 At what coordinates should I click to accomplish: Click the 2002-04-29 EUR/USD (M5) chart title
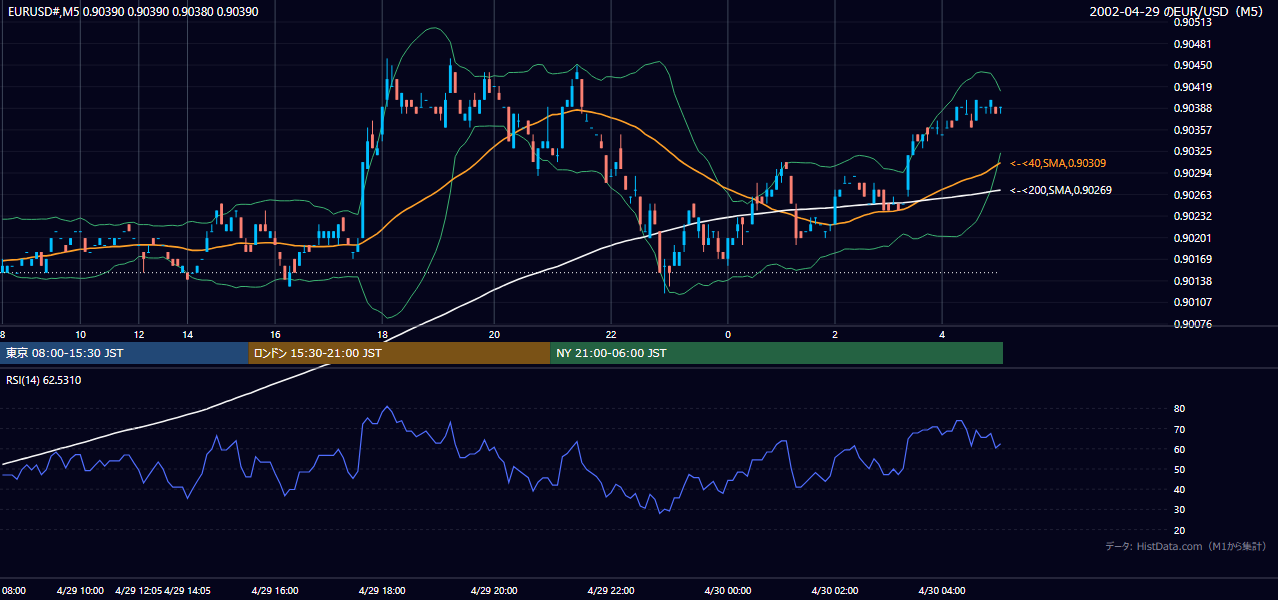click(x=1178, y=11)
